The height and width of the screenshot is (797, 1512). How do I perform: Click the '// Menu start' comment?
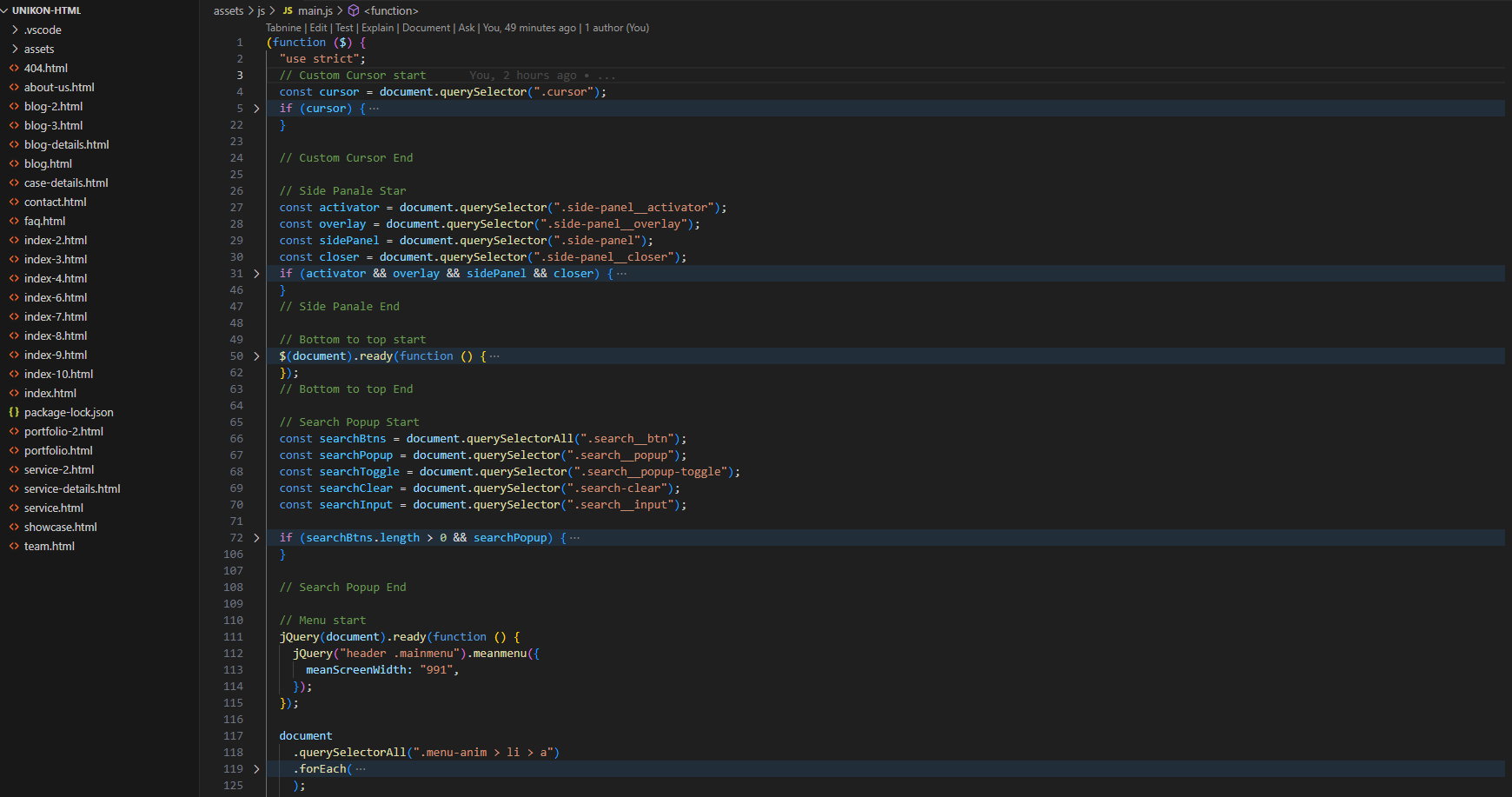322,621
